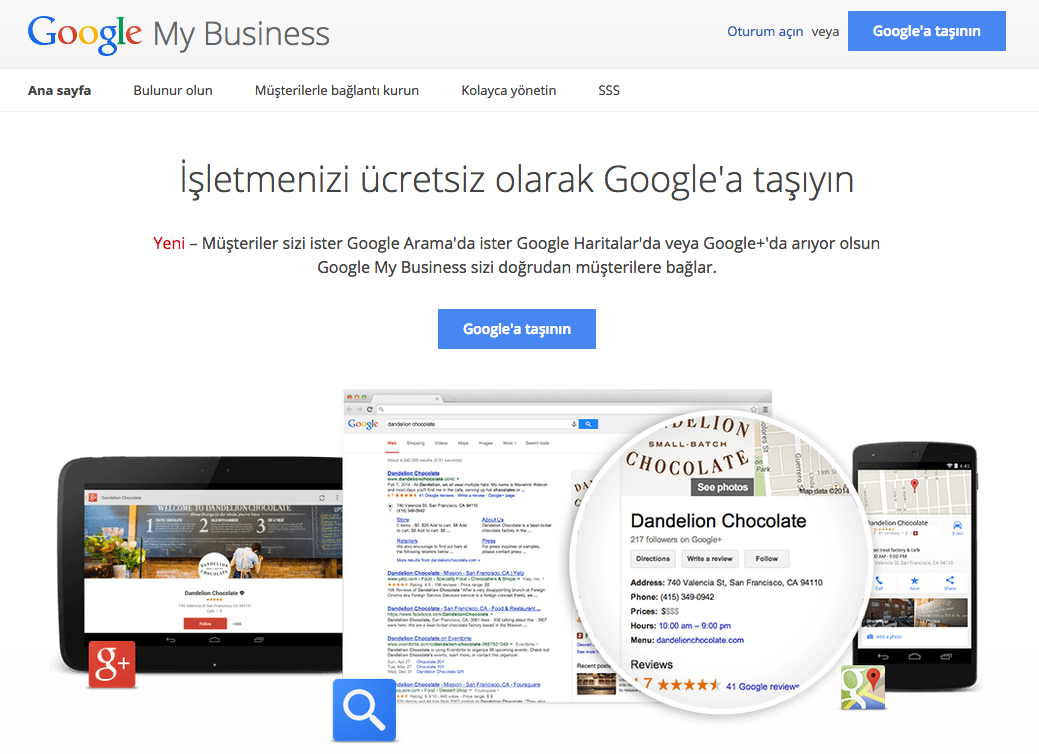The width and height of the screenshot is (1039, 754).
Task: Tap the Save star icon on the phone
Action: (914, 581)
